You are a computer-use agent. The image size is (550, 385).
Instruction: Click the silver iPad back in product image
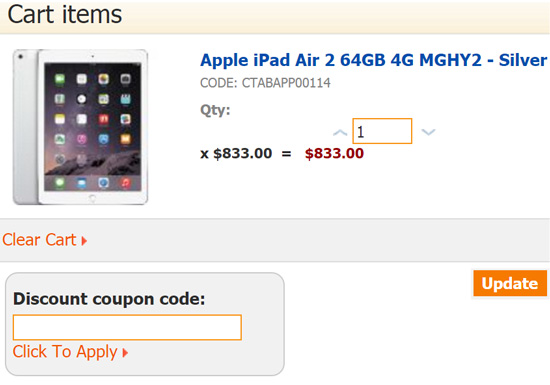pos(25,126)
